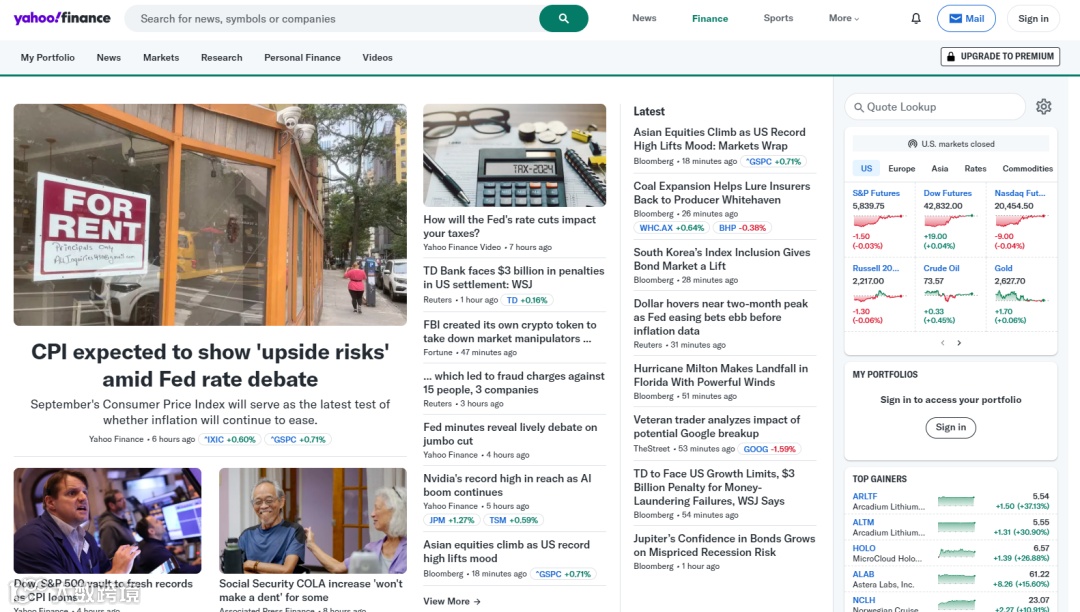Click Upgrade to Premium button
The width and height of the screenshot is (1080, 612).
point(1000,56)
